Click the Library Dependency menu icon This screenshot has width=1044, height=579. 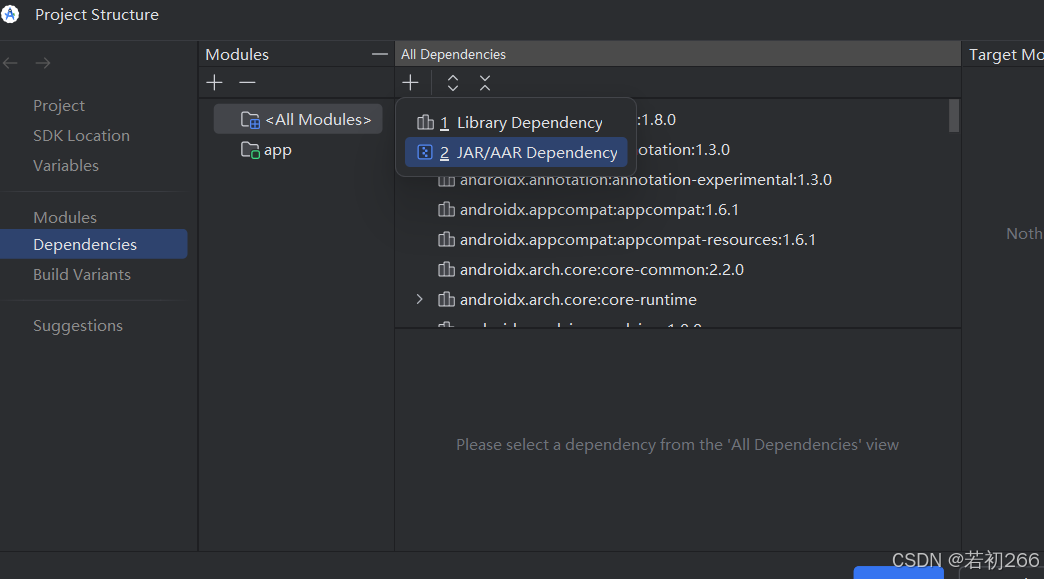tap(425, 122)
